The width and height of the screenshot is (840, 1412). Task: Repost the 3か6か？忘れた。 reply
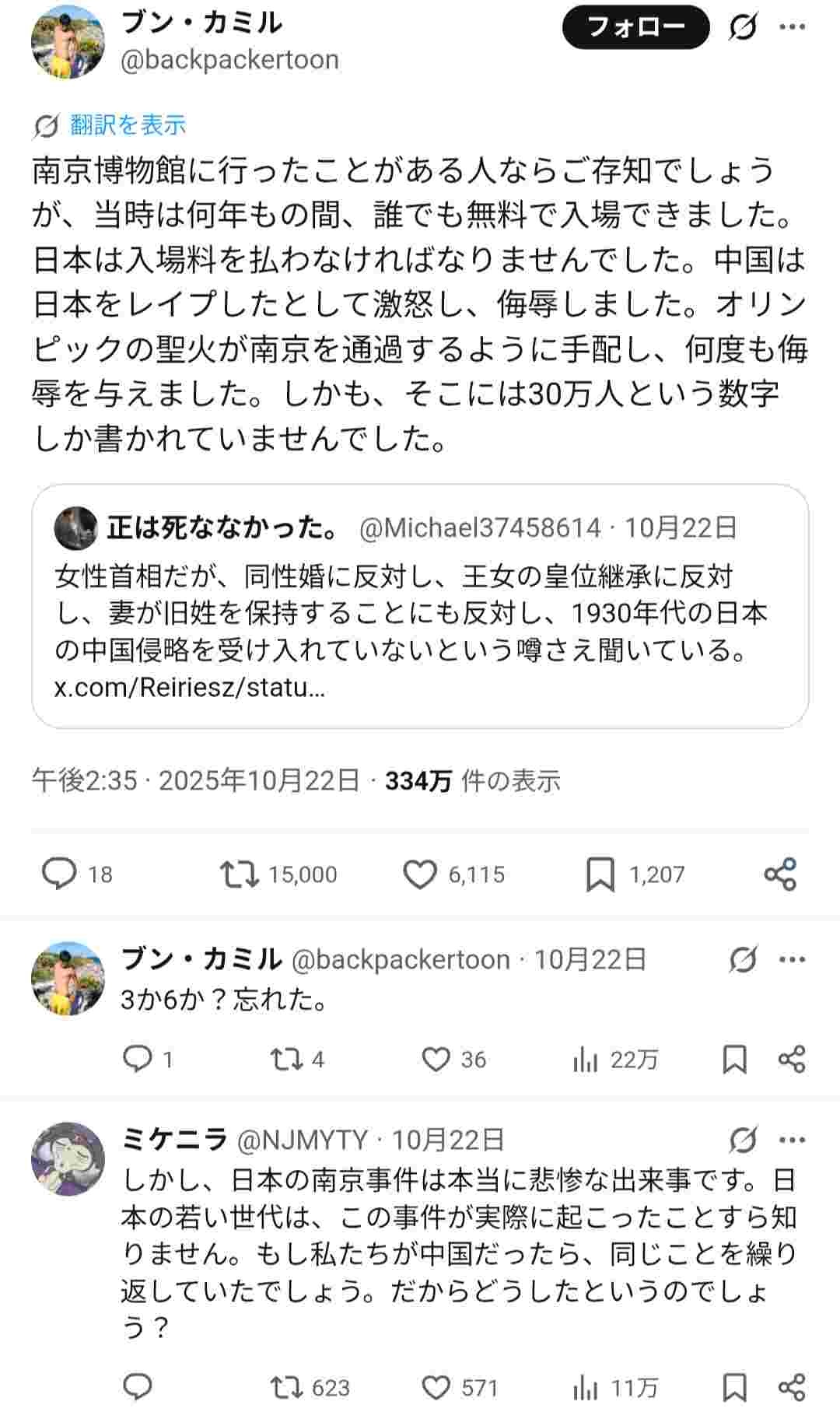pos(285,1059)
